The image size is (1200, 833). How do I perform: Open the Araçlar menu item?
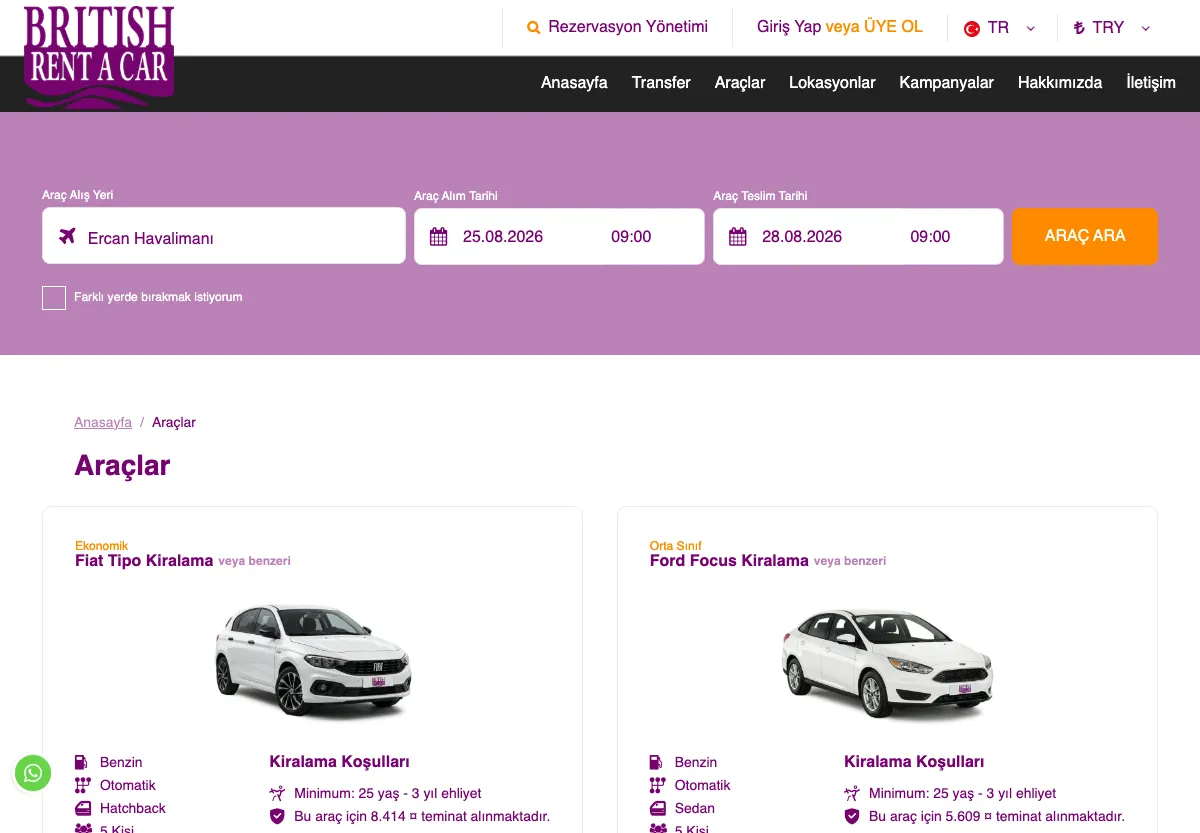click(740, 83)
